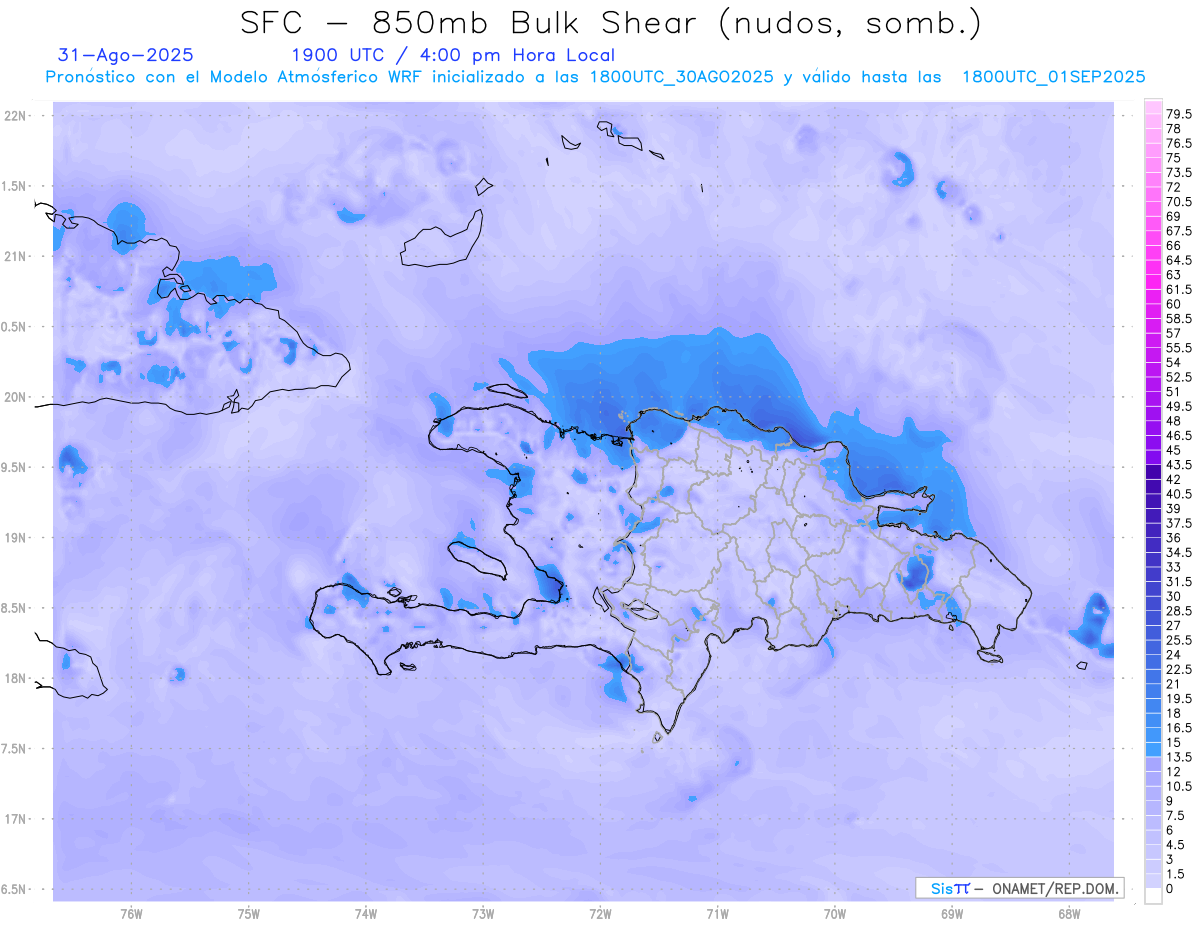Click the legend value '39'

[1173, 509]
